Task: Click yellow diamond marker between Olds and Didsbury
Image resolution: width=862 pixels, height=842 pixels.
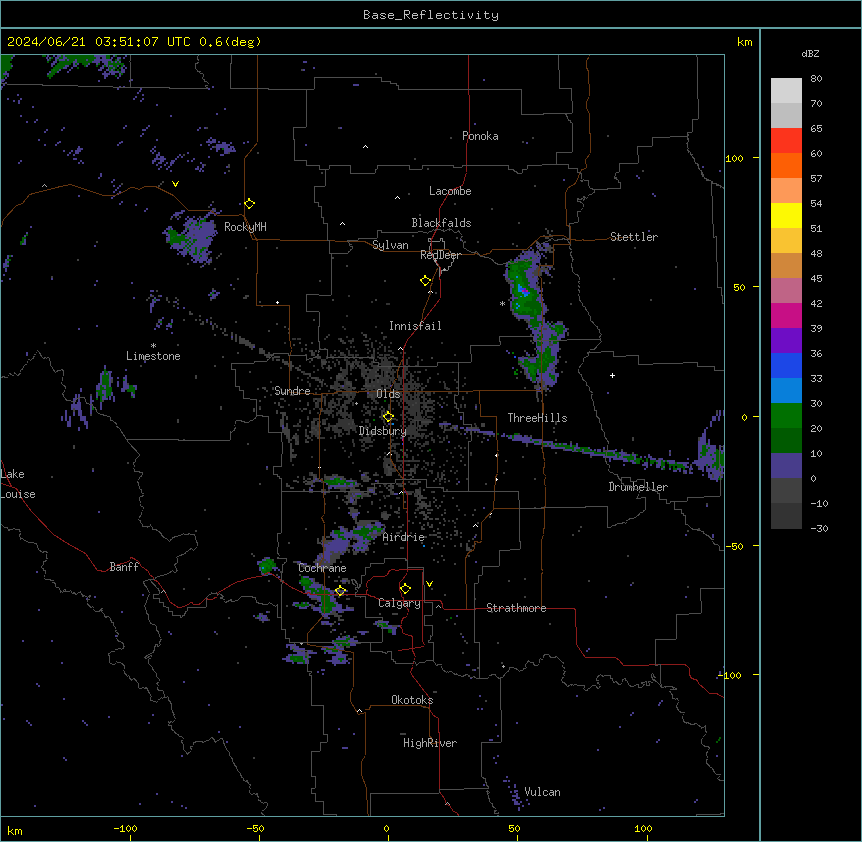Action: pos(388,417)
